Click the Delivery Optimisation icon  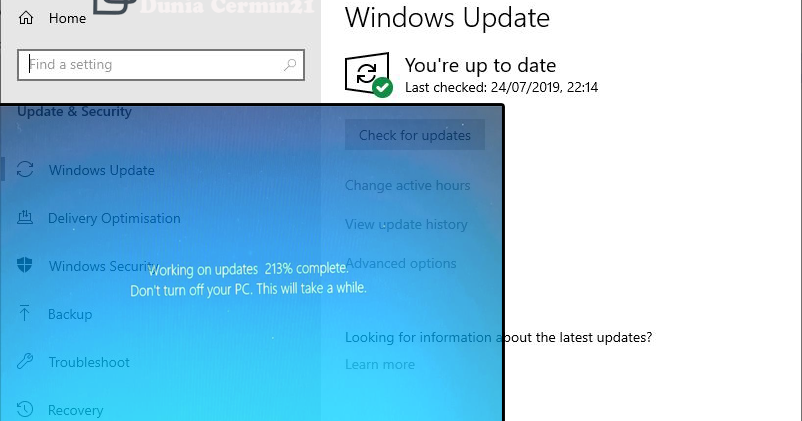[25, 218]
